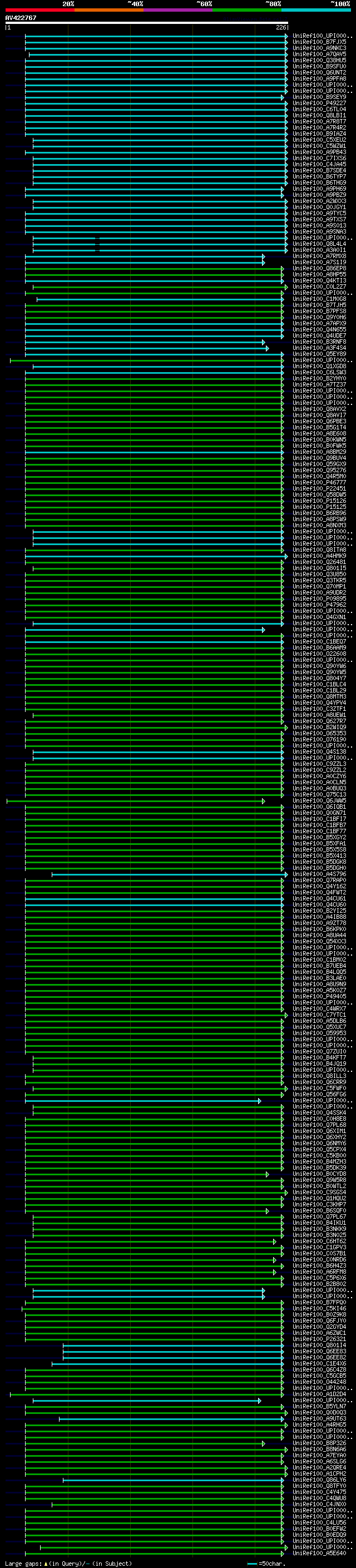The height and width of the screenshot is (1568, 356).
Task: Click label UniRef100_A3A0I1
Action: click(x=319, y=250)
